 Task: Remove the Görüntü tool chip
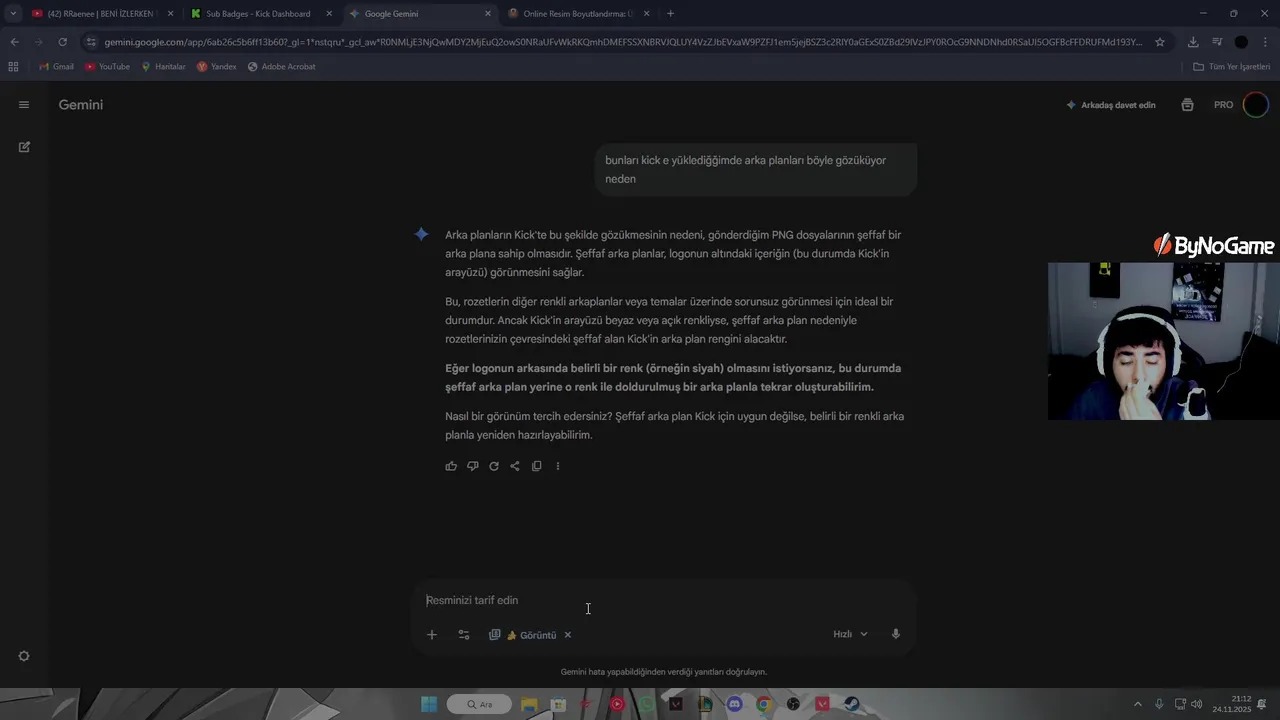coord(567,635)
